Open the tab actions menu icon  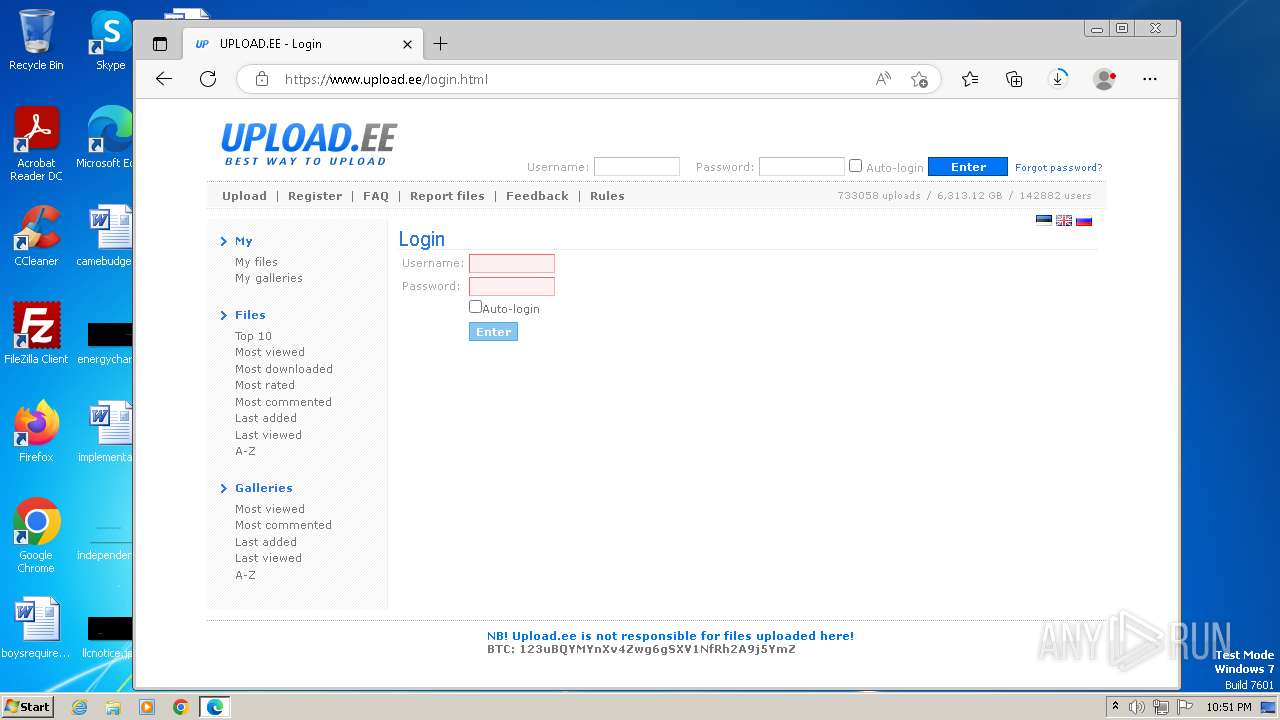tap(159, 44)
